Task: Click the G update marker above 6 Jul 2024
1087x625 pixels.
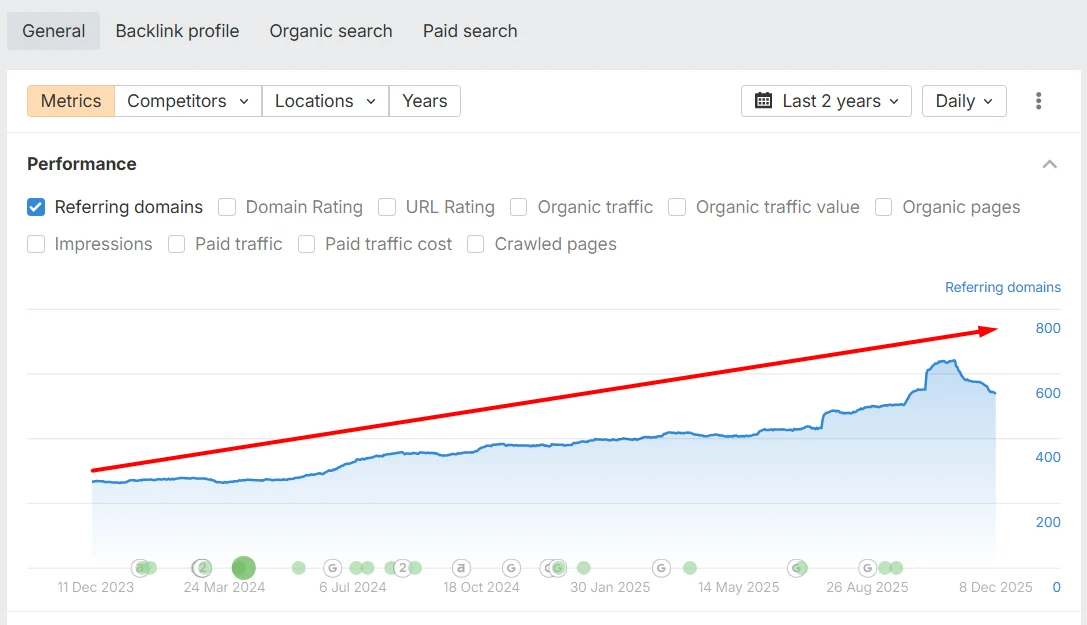Action: tap(333, 568)
